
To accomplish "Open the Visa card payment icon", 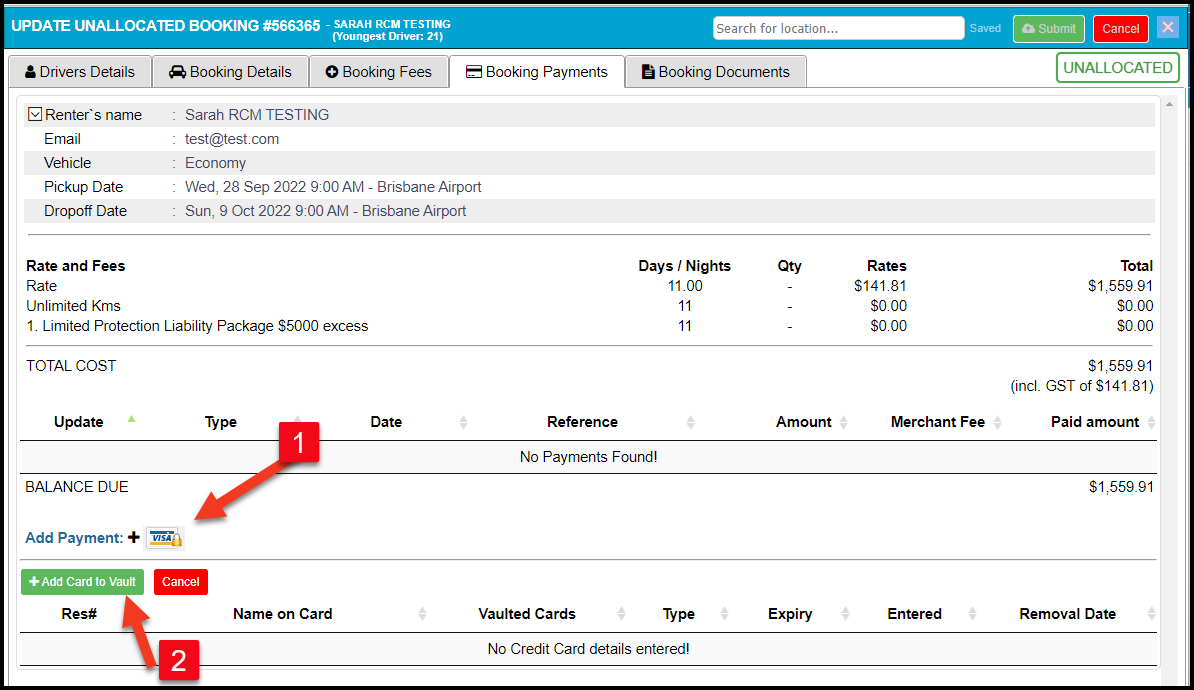I will click(164, 538).
